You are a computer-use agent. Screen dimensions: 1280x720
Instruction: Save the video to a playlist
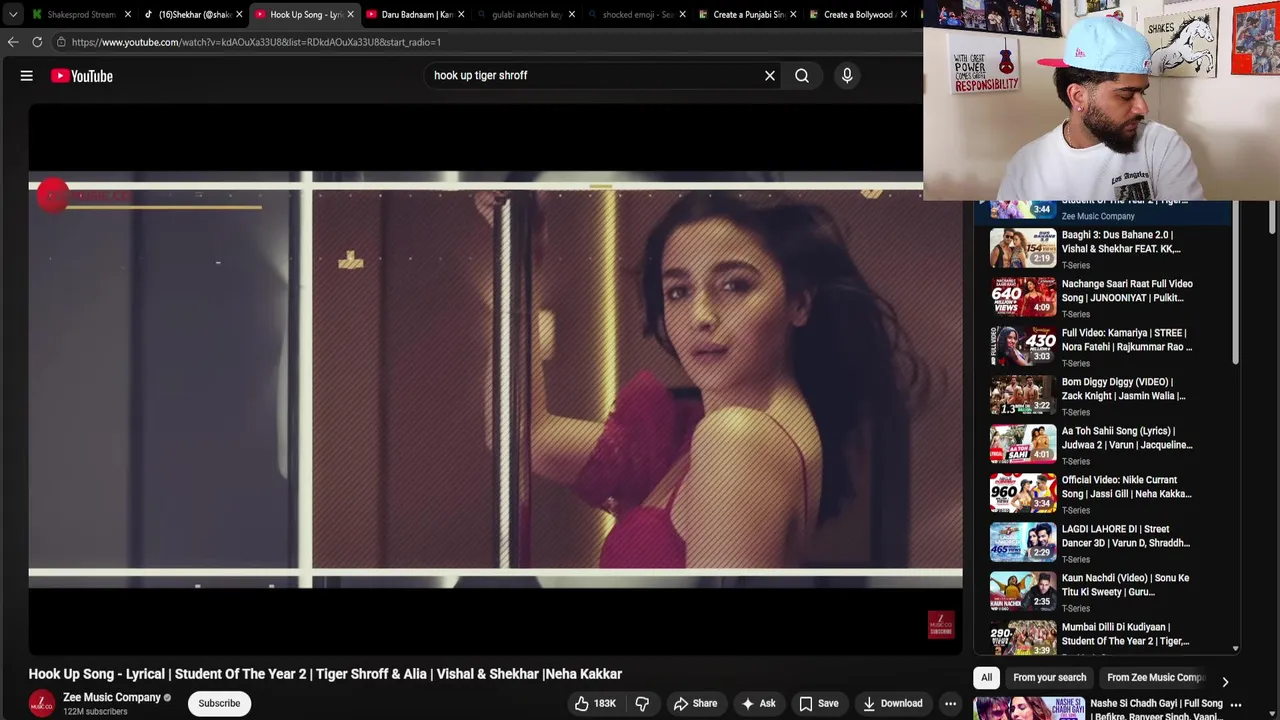[818, 703]
